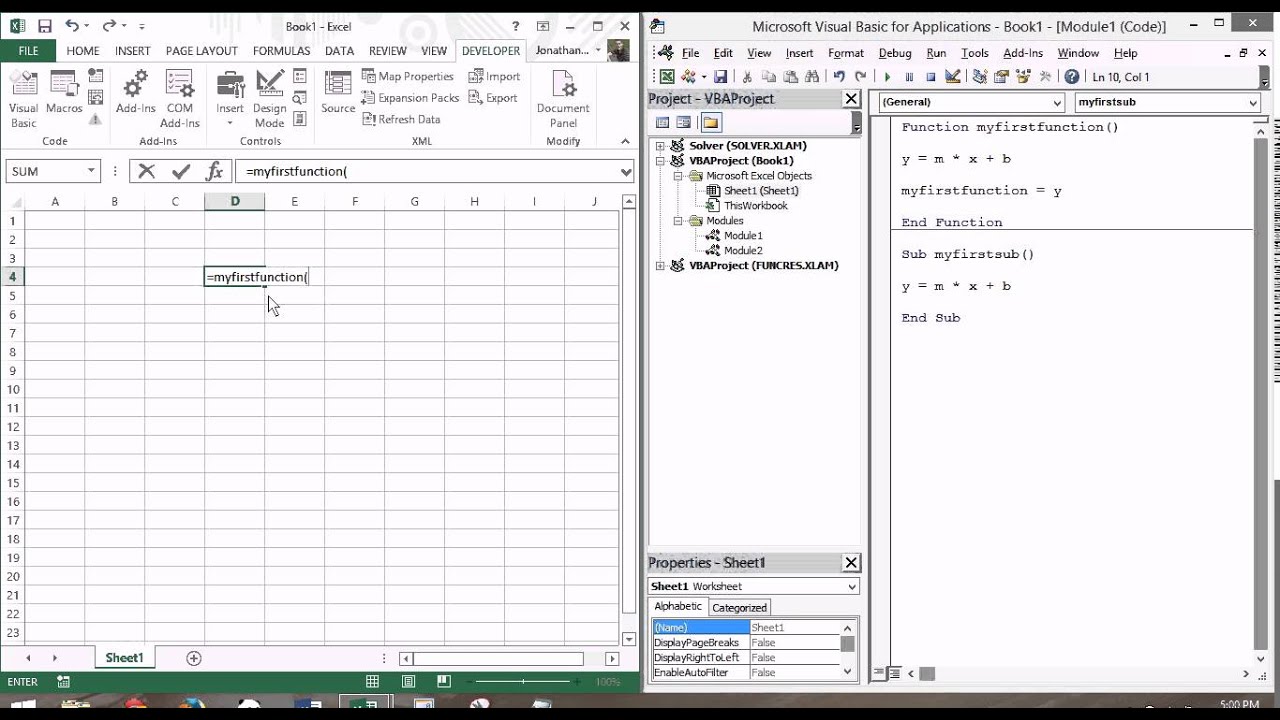Open Macro Security warning icon

pos(95,118)
